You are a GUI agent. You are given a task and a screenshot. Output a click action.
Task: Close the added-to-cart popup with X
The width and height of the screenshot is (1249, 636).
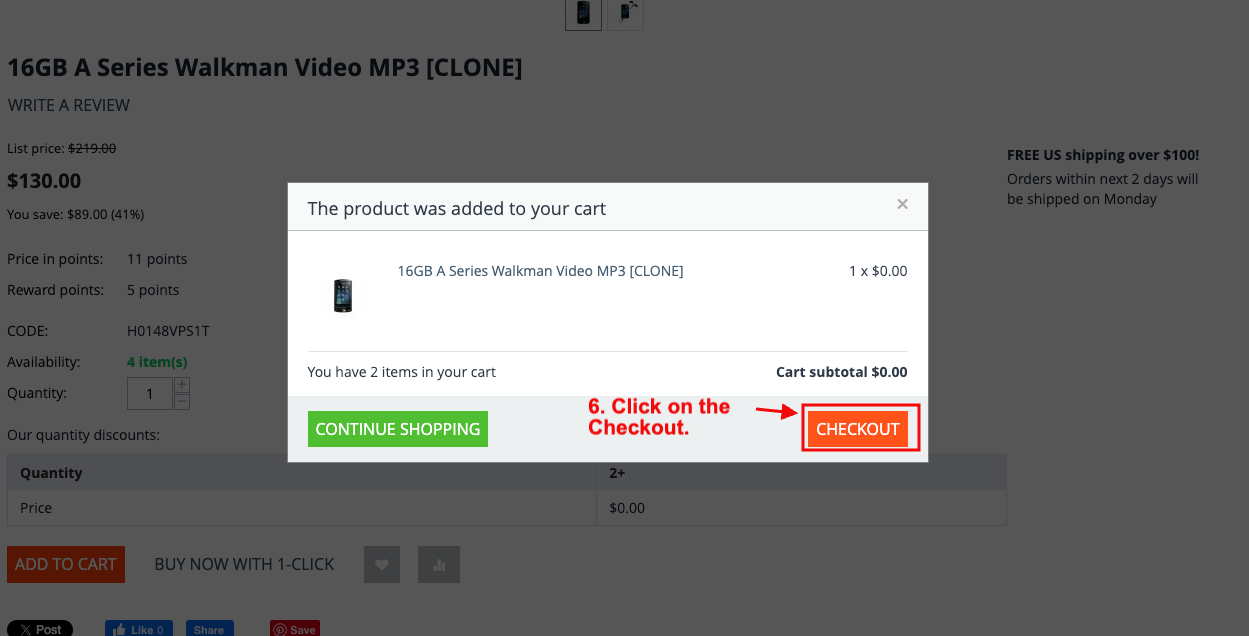(902, 204)
